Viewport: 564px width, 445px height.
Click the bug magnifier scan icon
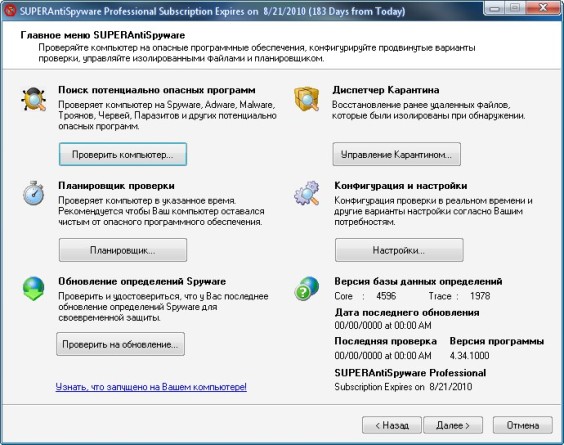[x=33, y=99]
